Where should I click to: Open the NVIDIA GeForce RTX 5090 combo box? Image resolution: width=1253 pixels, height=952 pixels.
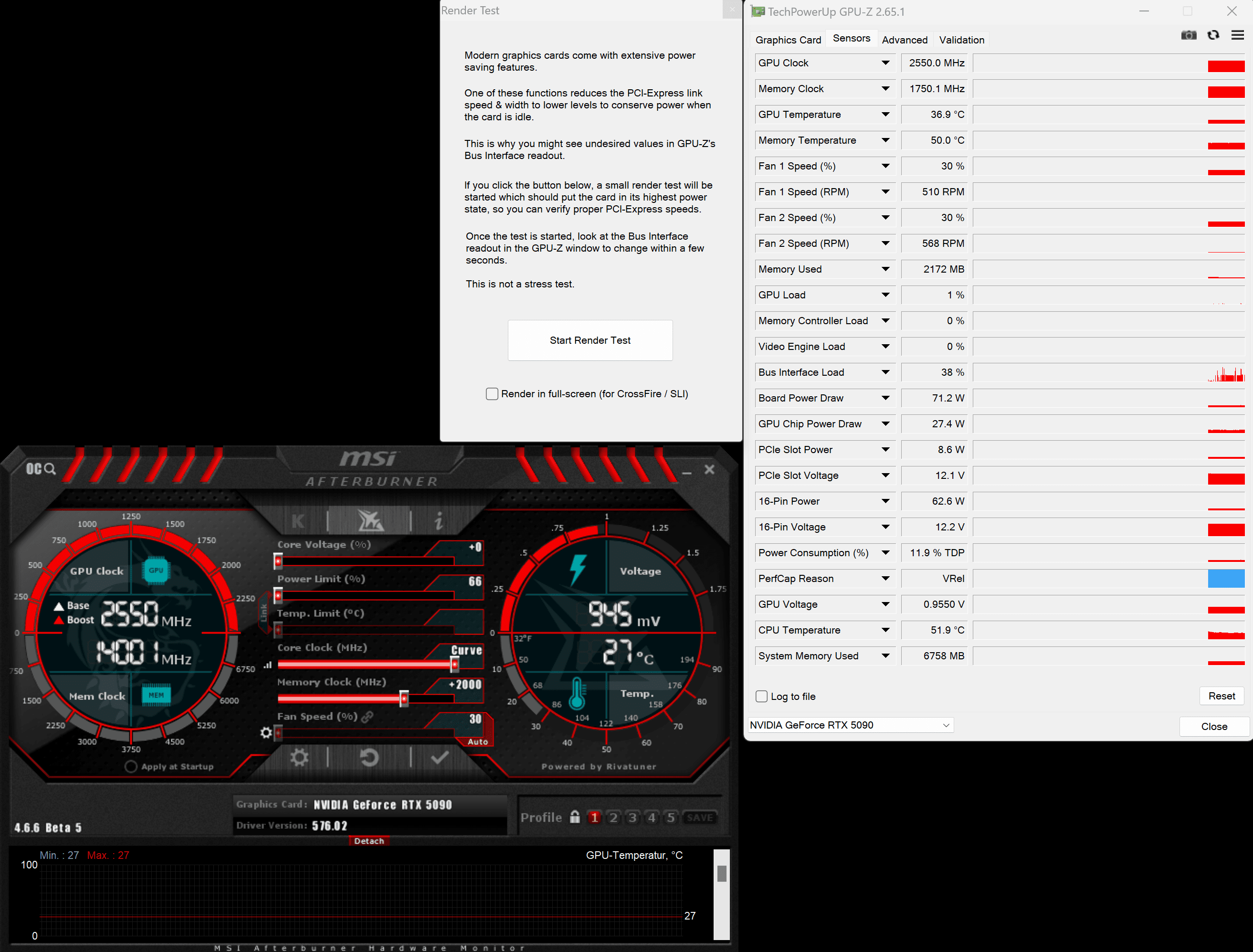[x=850, y=725]
